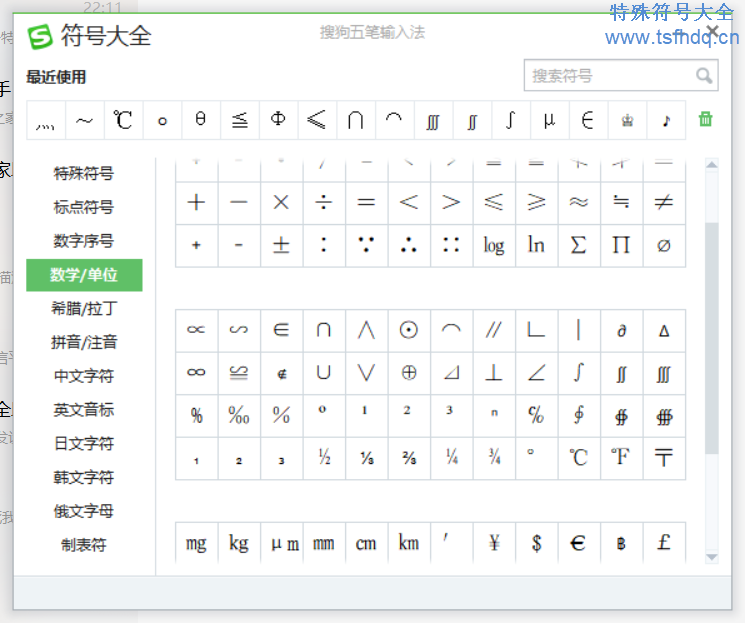The width and height of the screenshot is (745, 623).
Task: Insert the infinity ∞ symbol
Action: pos(196,372)
